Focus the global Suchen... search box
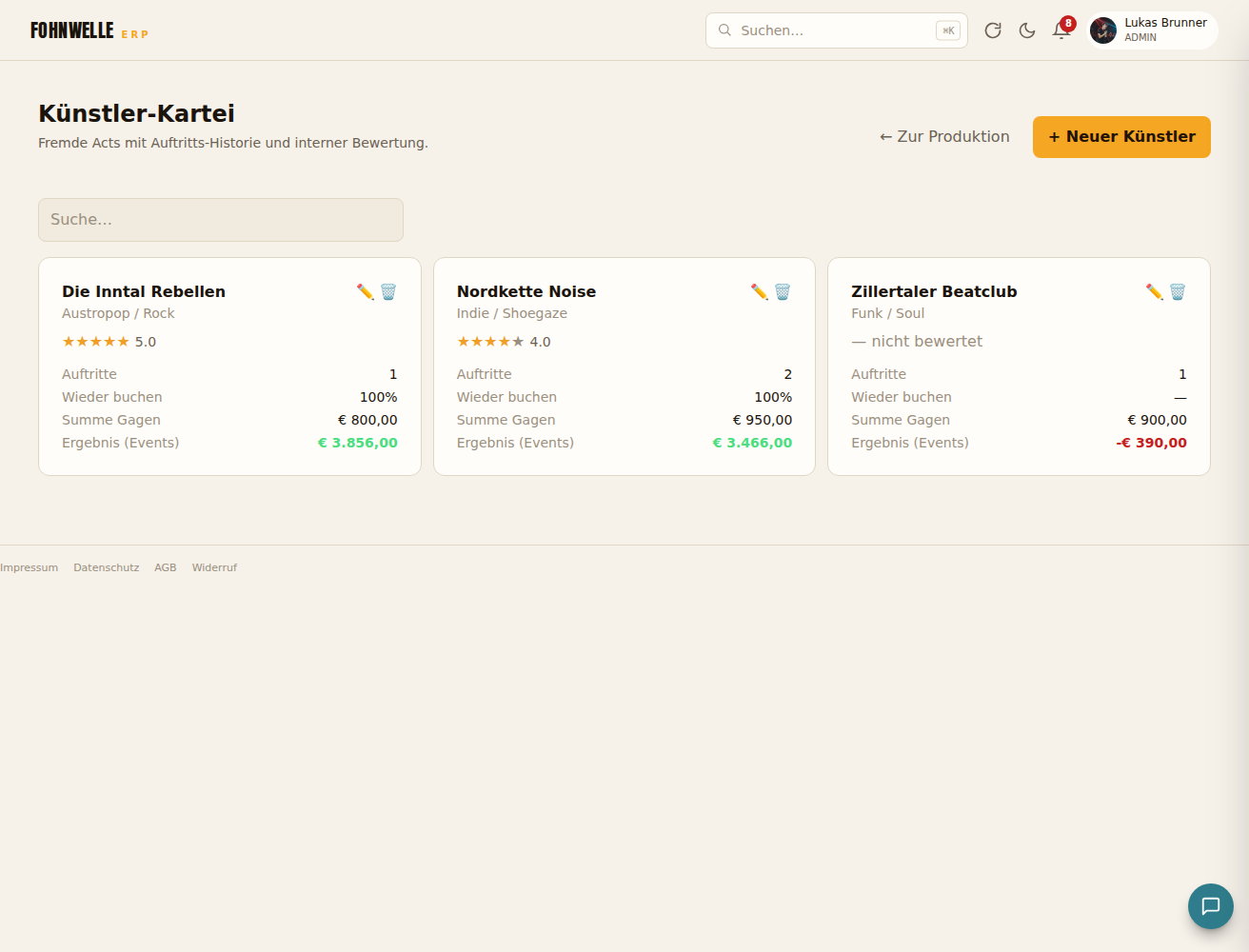Viewport: 1249px width, 952px height. pos(837,30)
